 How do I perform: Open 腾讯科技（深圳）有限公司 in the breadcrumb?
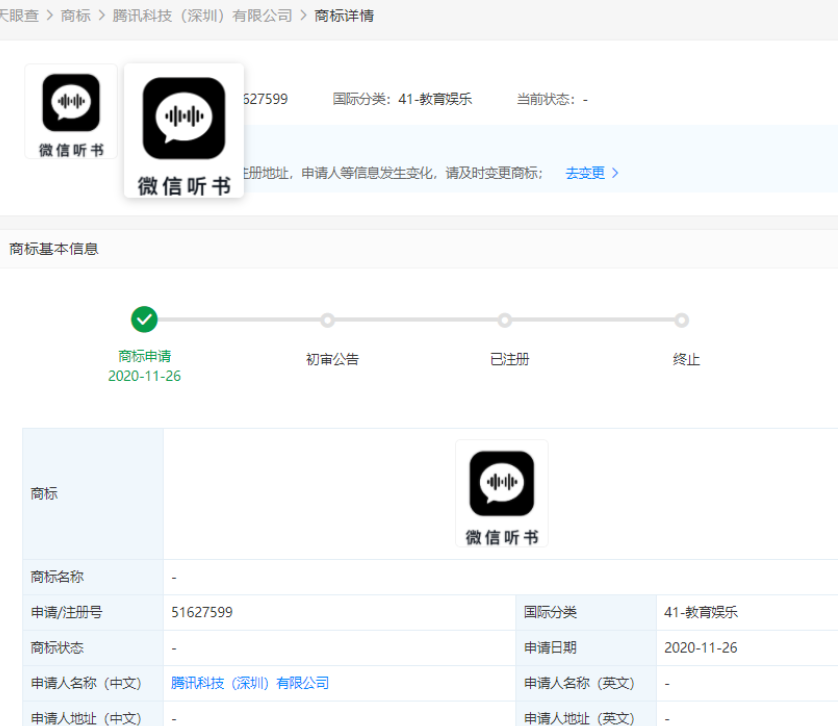pos(203,16)
